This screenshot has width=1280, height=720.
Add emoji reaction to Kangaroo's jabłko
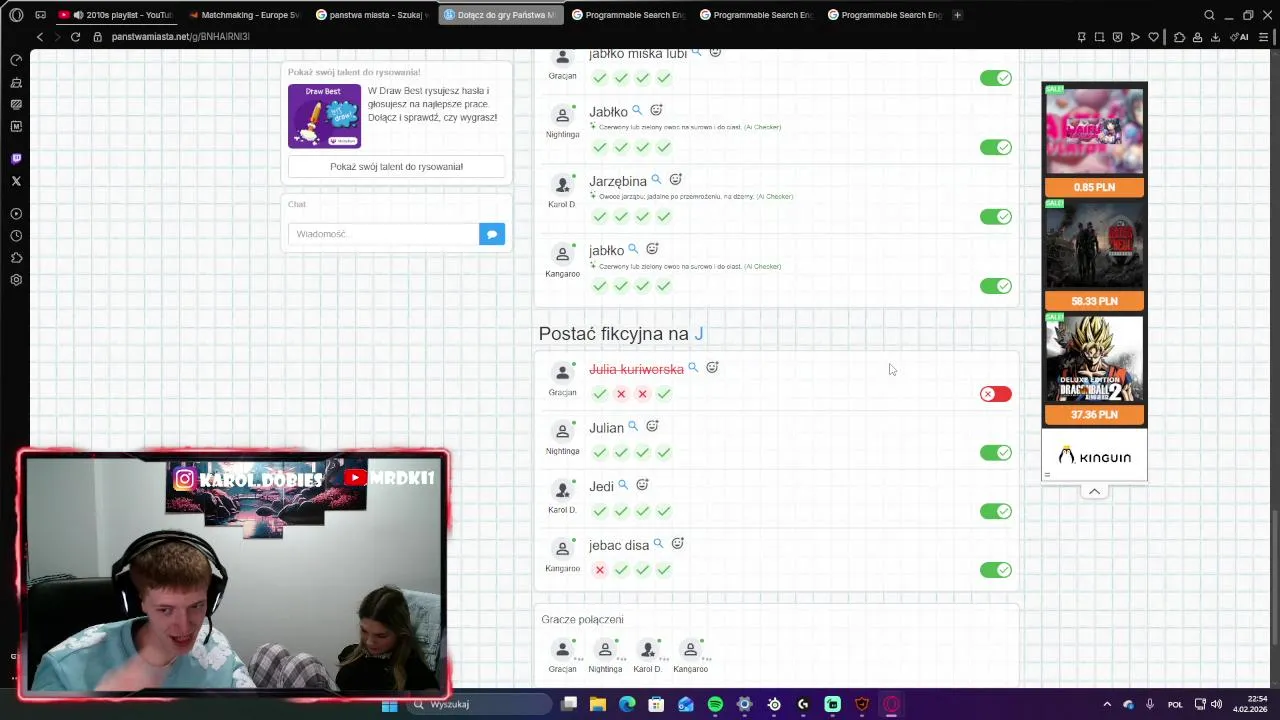click(652, 249)
